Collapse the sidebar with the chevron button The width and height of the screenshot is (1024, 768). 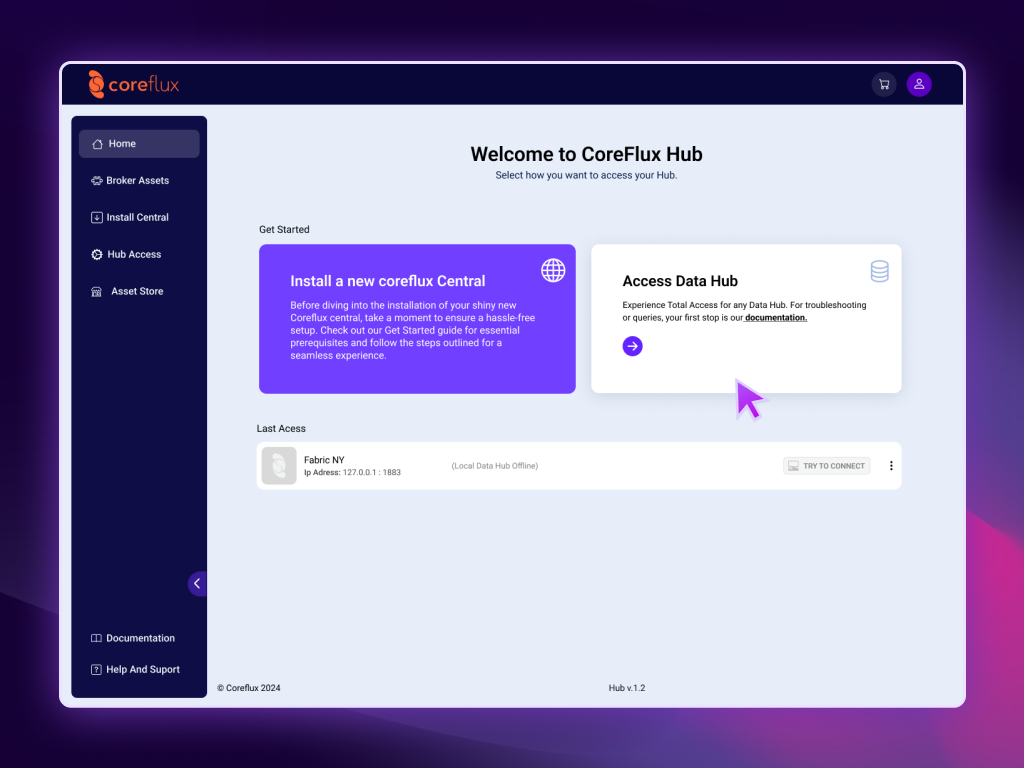coord(197,583)
